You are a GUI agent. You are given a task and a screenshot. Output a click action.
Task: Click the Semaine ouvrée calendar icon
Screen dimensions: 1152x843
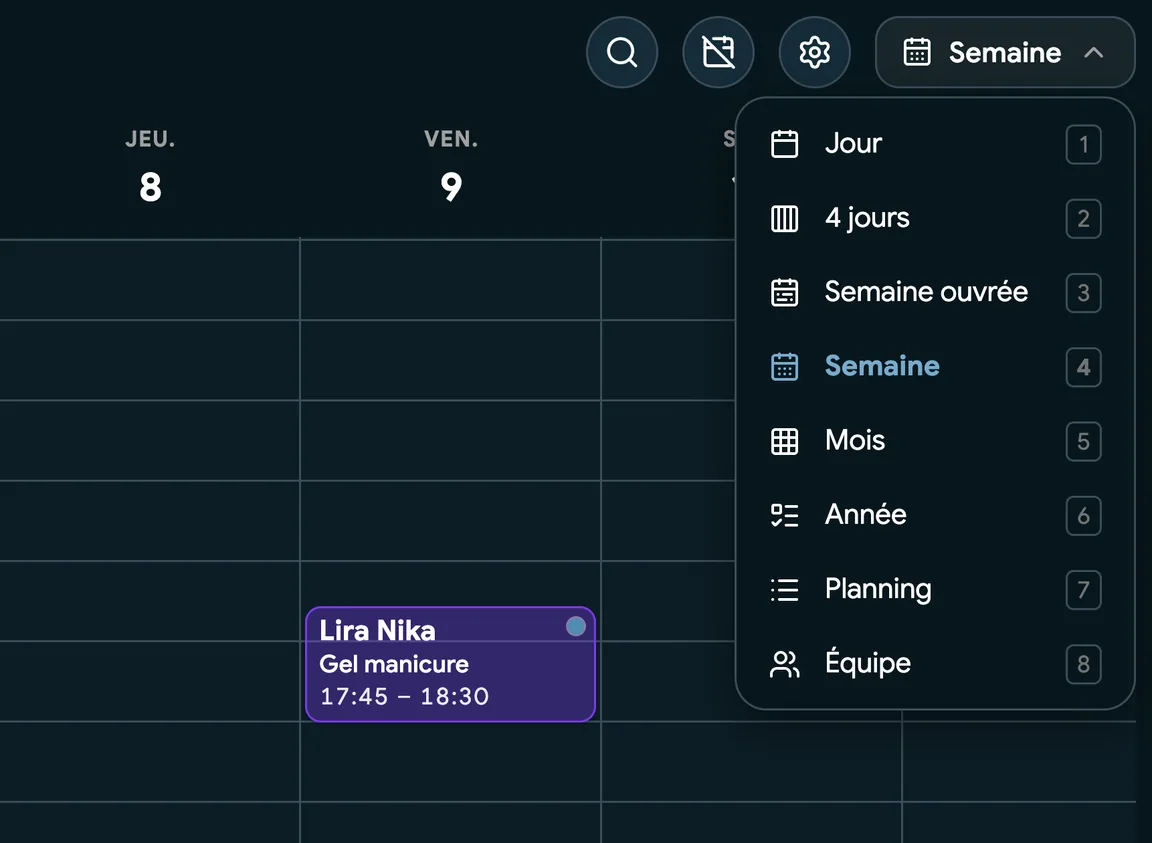point(784,293)
